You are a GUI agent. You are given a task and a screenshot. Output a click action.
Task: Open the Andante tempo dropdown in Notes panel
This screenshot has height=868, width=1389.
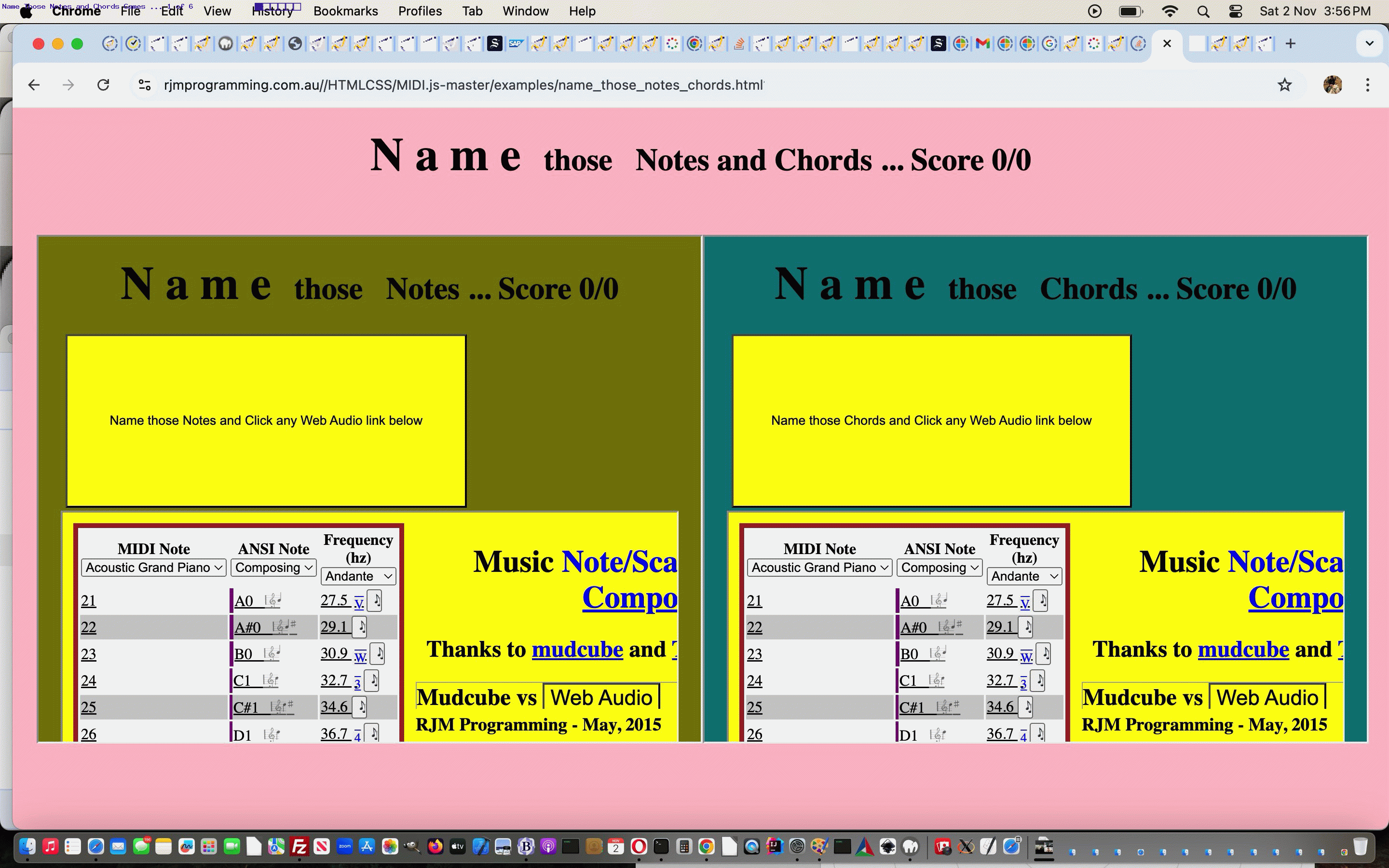coord(358,576)
